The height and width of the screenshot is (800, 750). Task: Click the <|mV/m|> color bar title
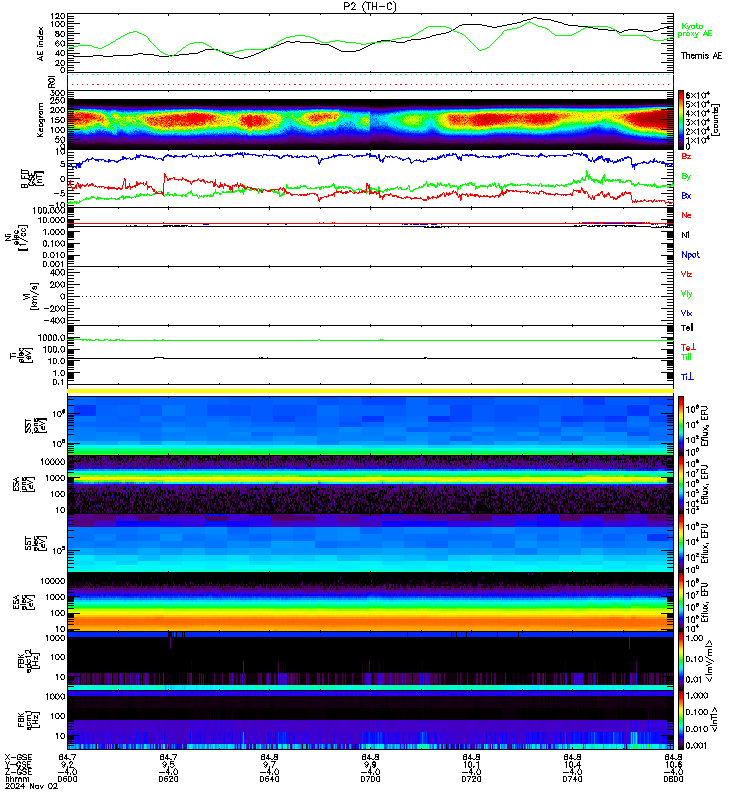710,661
